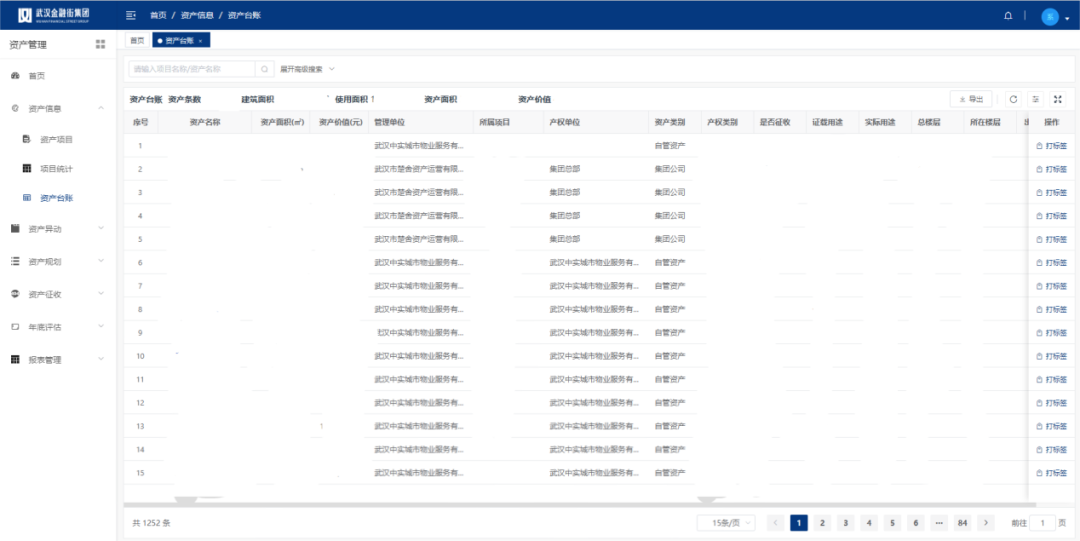Open 项目统计 sidebar item

(58, 168)
